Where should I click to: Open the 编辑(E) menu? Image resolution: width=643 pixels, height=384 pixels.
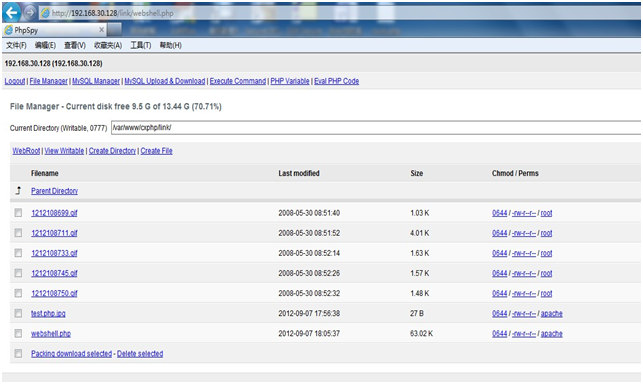point(45,45)
